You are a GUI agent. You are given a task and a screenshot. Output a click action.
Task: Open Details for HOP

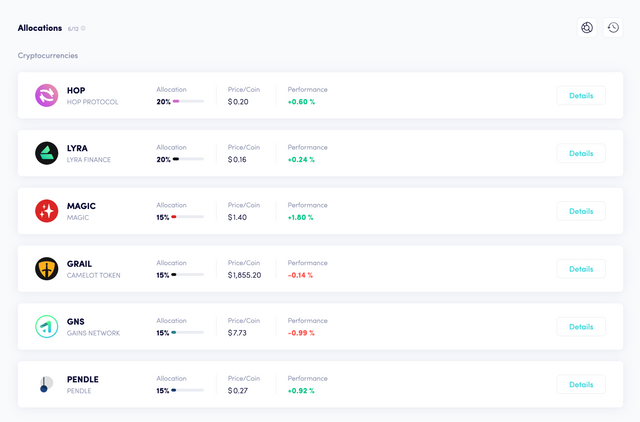tap(581, 96)
